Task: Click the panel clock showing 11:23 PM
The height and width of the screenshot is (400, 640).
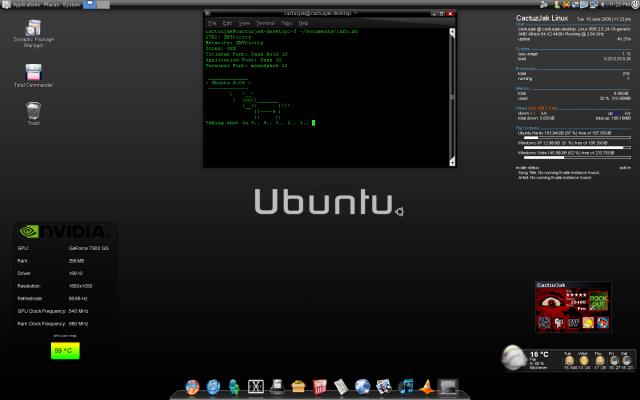Action: (619, 4)
